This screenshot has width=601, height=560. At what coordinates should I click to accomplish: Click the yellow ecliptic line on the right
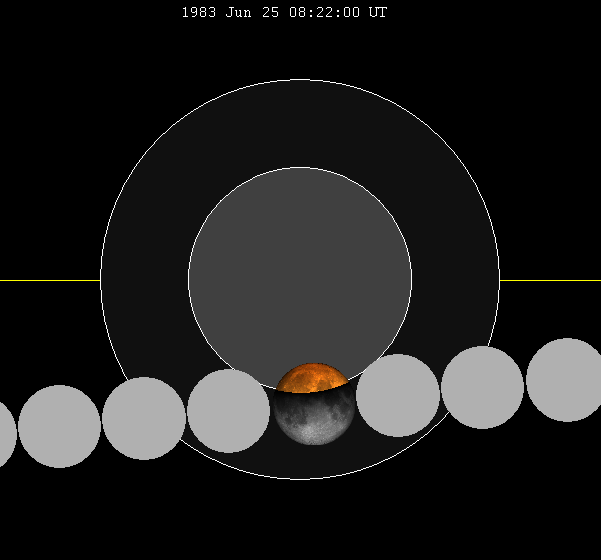point(550,280)
